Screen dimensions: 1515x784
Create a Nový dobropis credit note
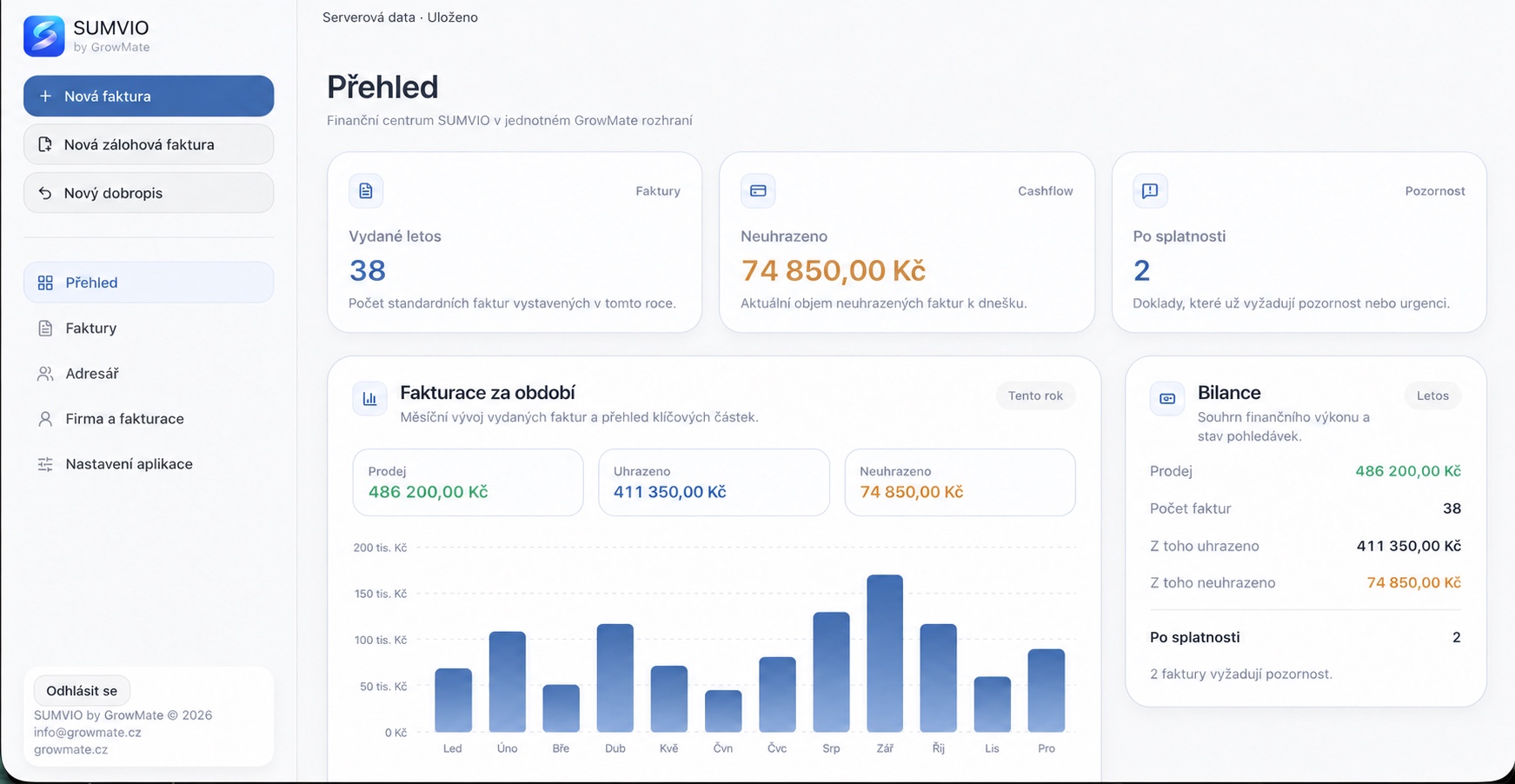click(x=149, y=193)
